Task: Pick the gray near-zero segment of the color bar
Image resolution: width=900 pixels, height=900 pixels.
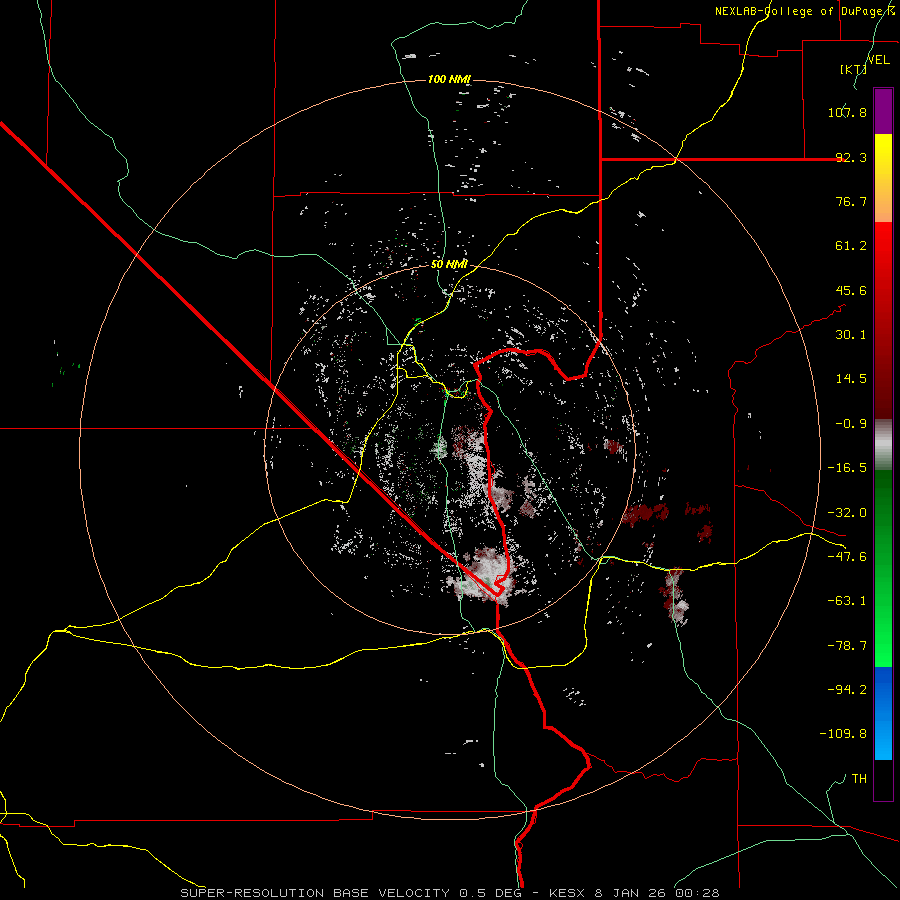Action: tap(883, 445)
